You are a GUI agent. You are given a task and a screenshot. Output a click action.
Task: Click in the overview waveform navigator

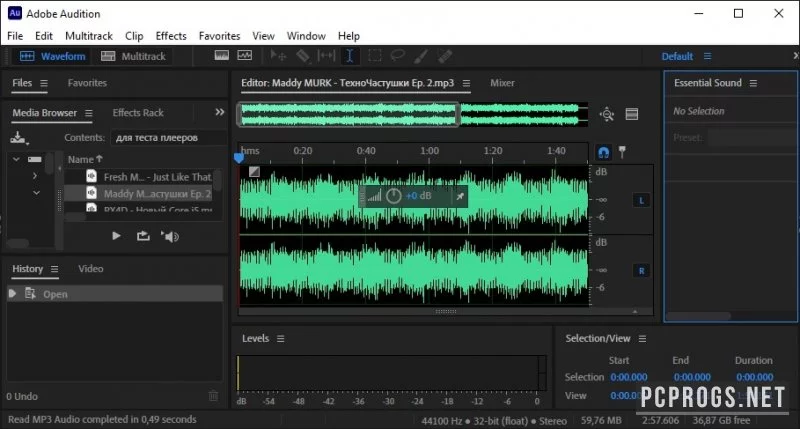click(x=412, y=114)
